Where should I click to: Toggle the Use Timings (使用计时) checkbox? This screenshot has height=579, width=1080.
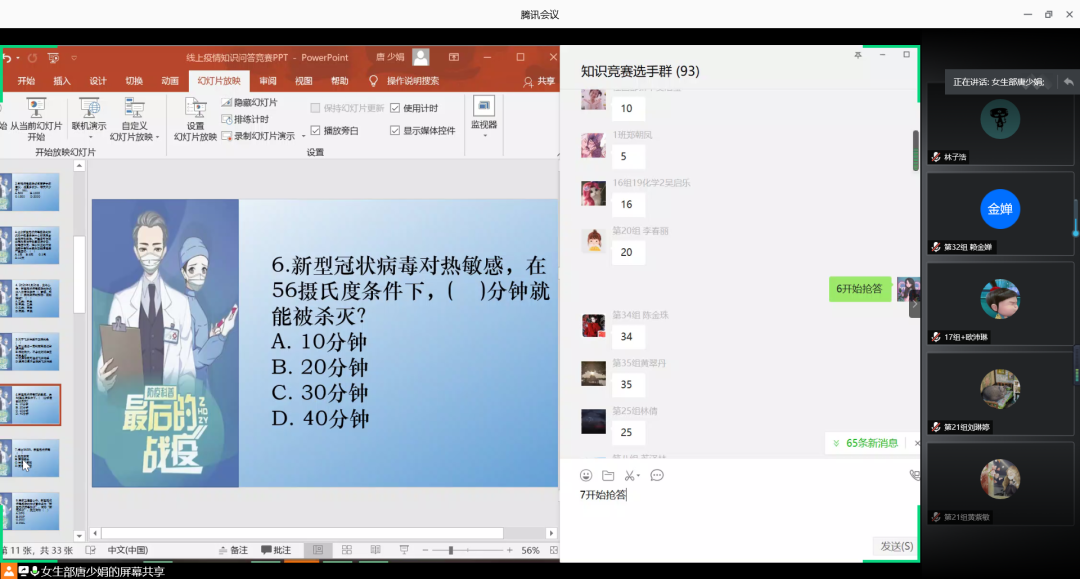tap(395, 108)
